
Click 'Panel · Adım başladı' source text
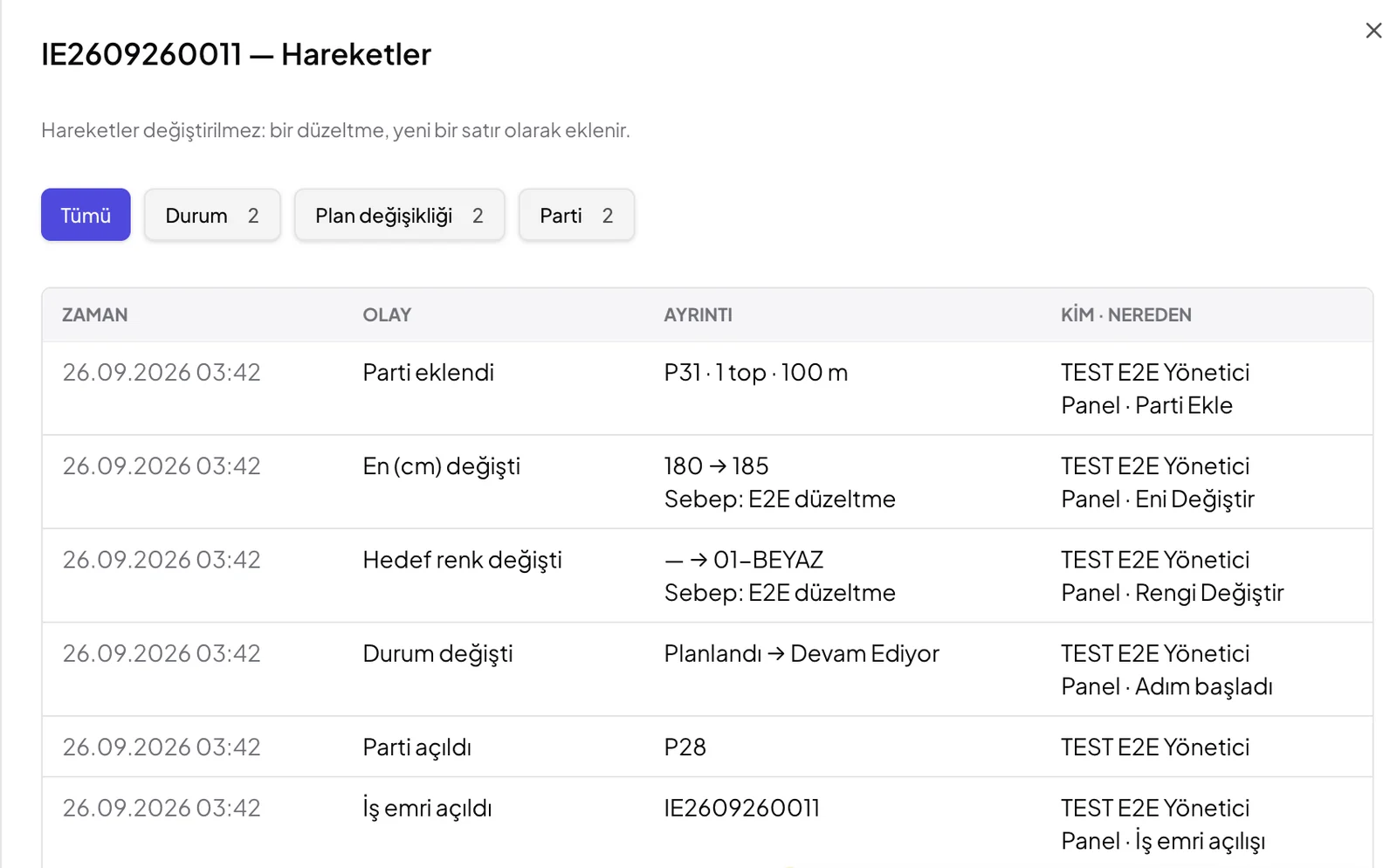(1166, 686)
